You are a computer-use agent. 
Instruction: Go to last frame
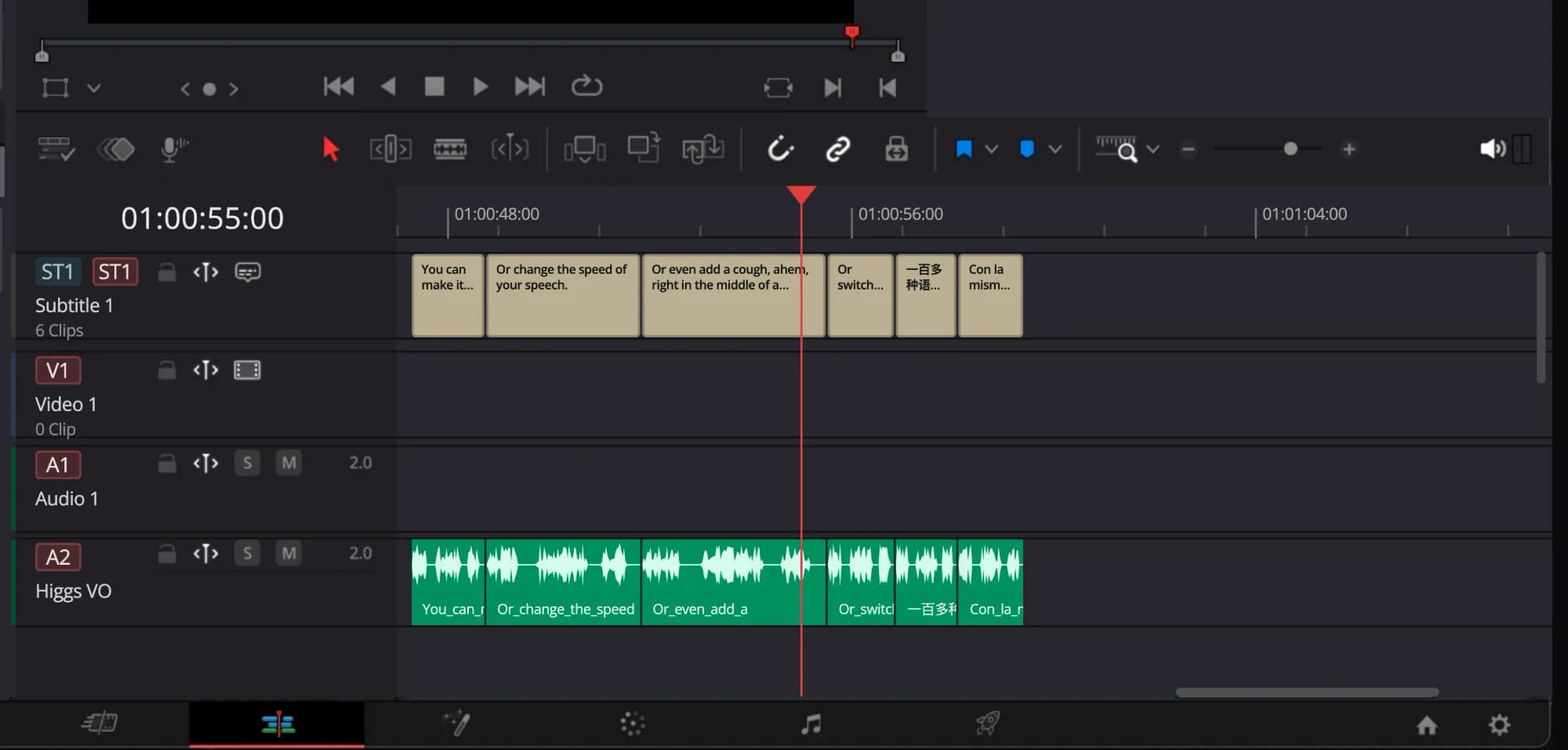(x=529, y=86)
